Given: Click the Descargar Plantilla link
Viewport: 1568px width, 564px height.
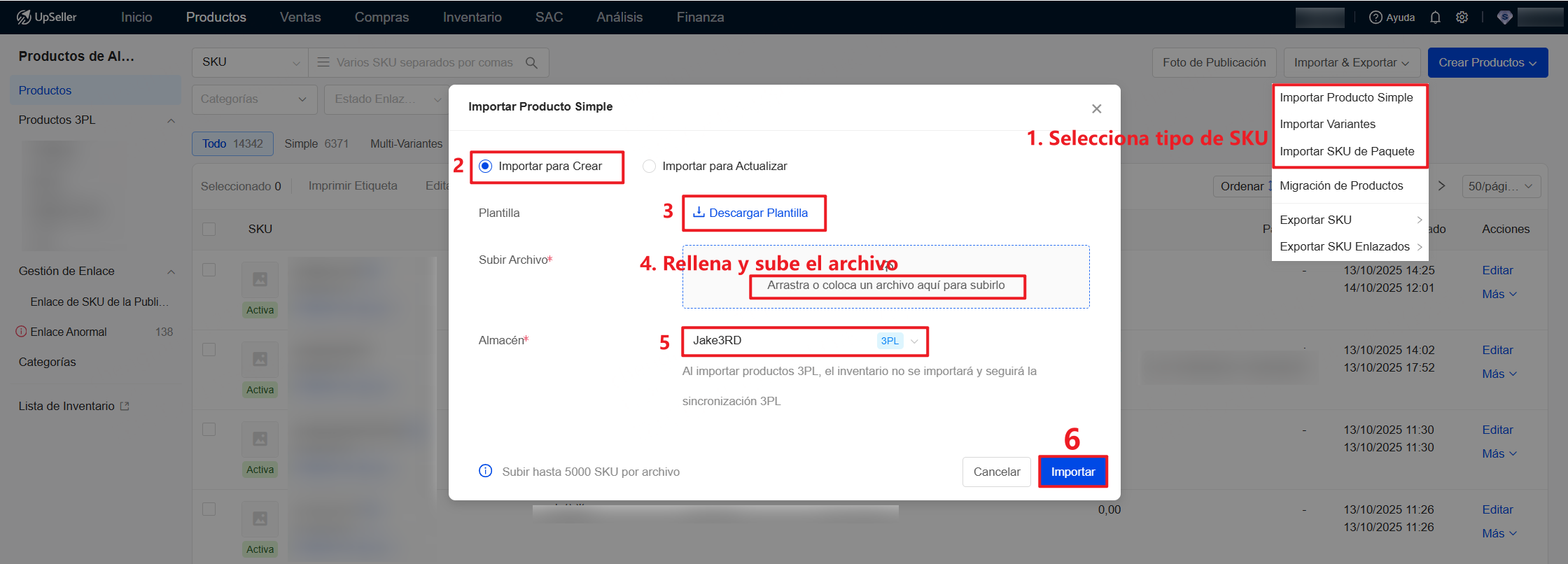Looking at the screenshot, I should (x=750, y=213).
